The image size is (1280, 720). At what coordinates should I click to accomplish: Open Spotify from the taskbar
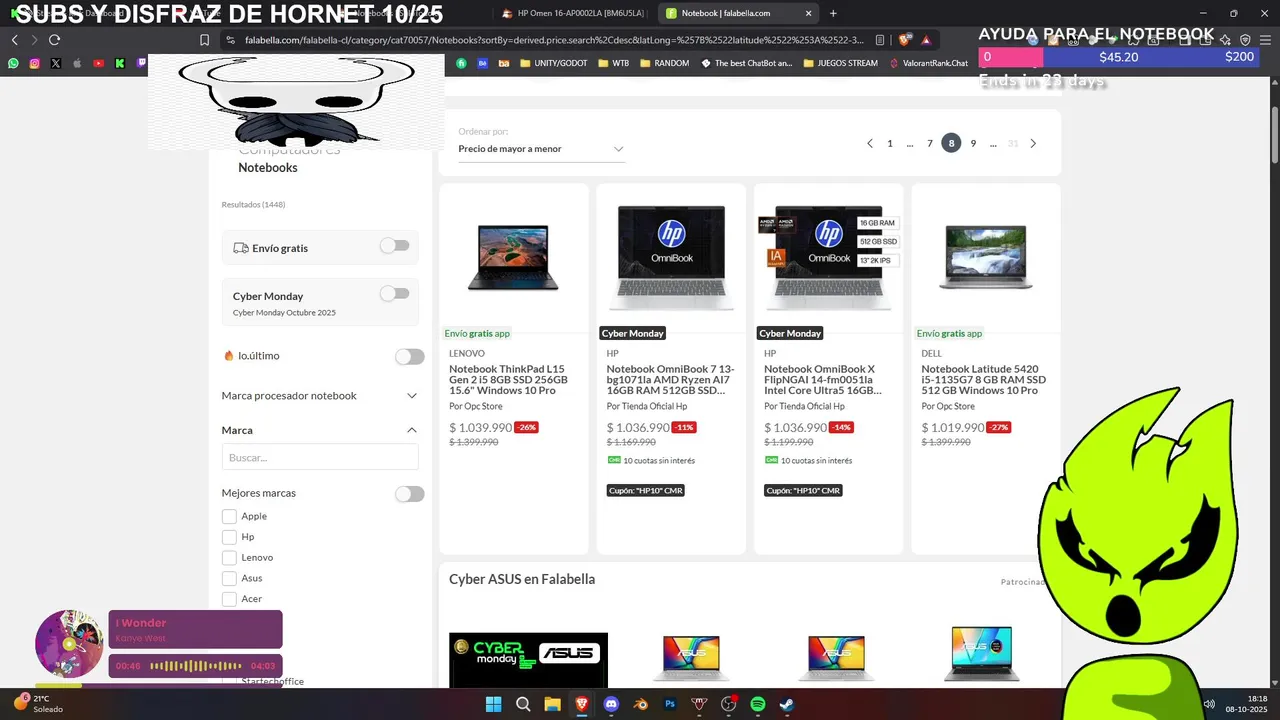coord(758,704)
